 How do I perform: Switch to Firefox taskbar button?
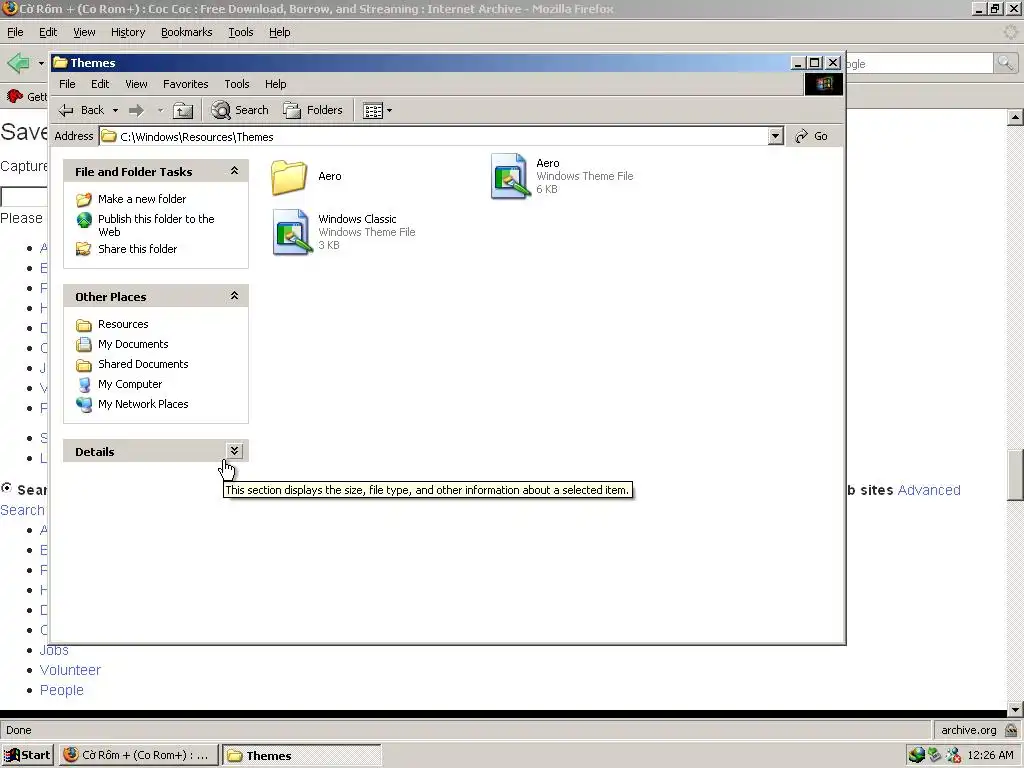[138, 755]
